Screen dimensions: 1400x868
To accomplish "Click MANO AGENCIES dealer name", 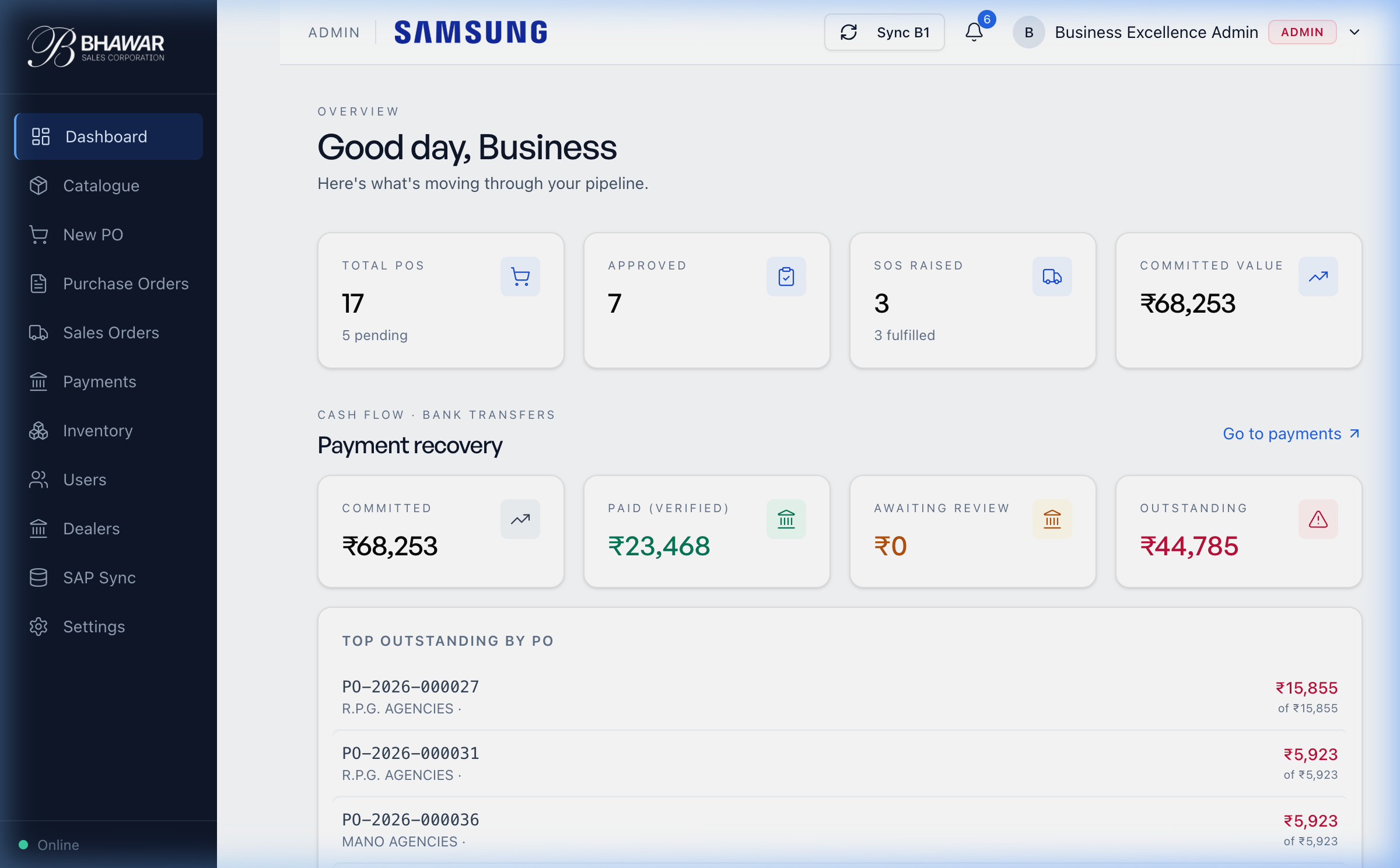I will click(400, 842).
